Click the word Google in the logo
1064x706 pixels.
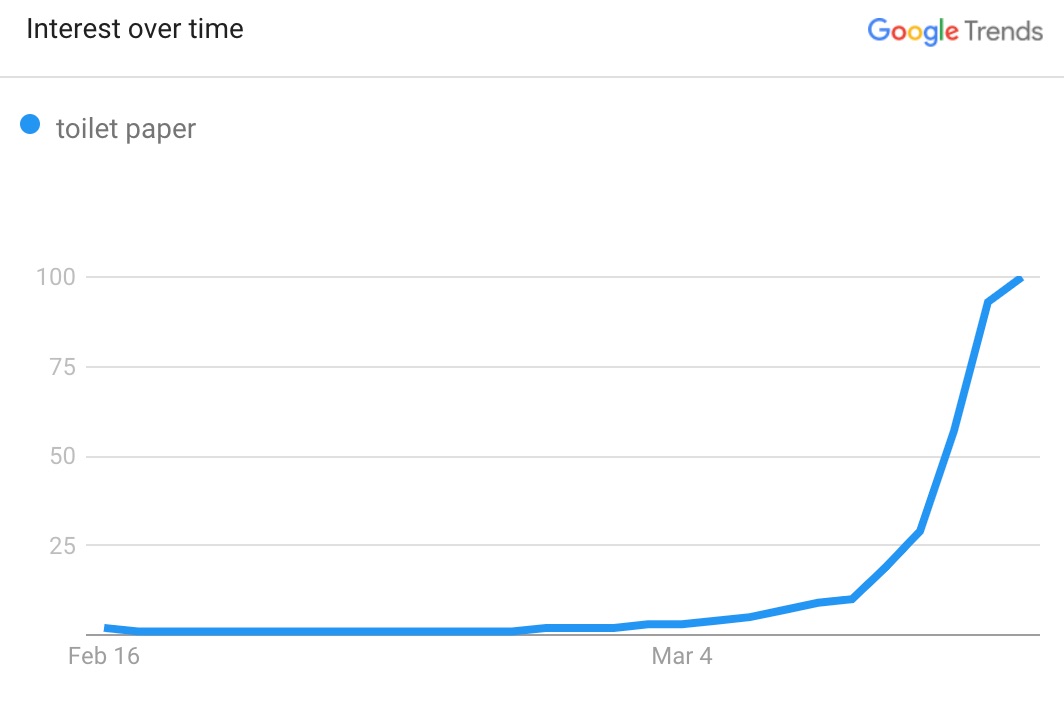pos(913,31)
